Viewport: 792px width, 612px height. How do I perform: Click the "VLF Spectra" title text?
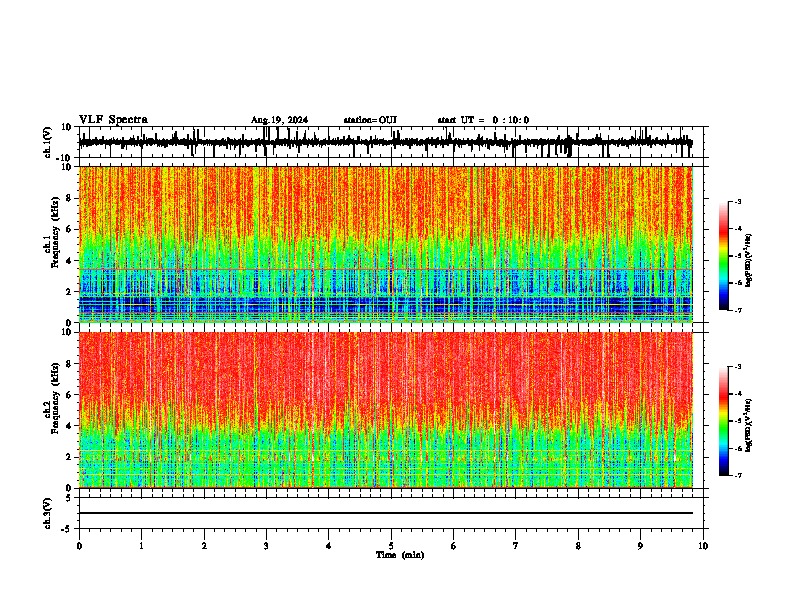coord(113,120)
